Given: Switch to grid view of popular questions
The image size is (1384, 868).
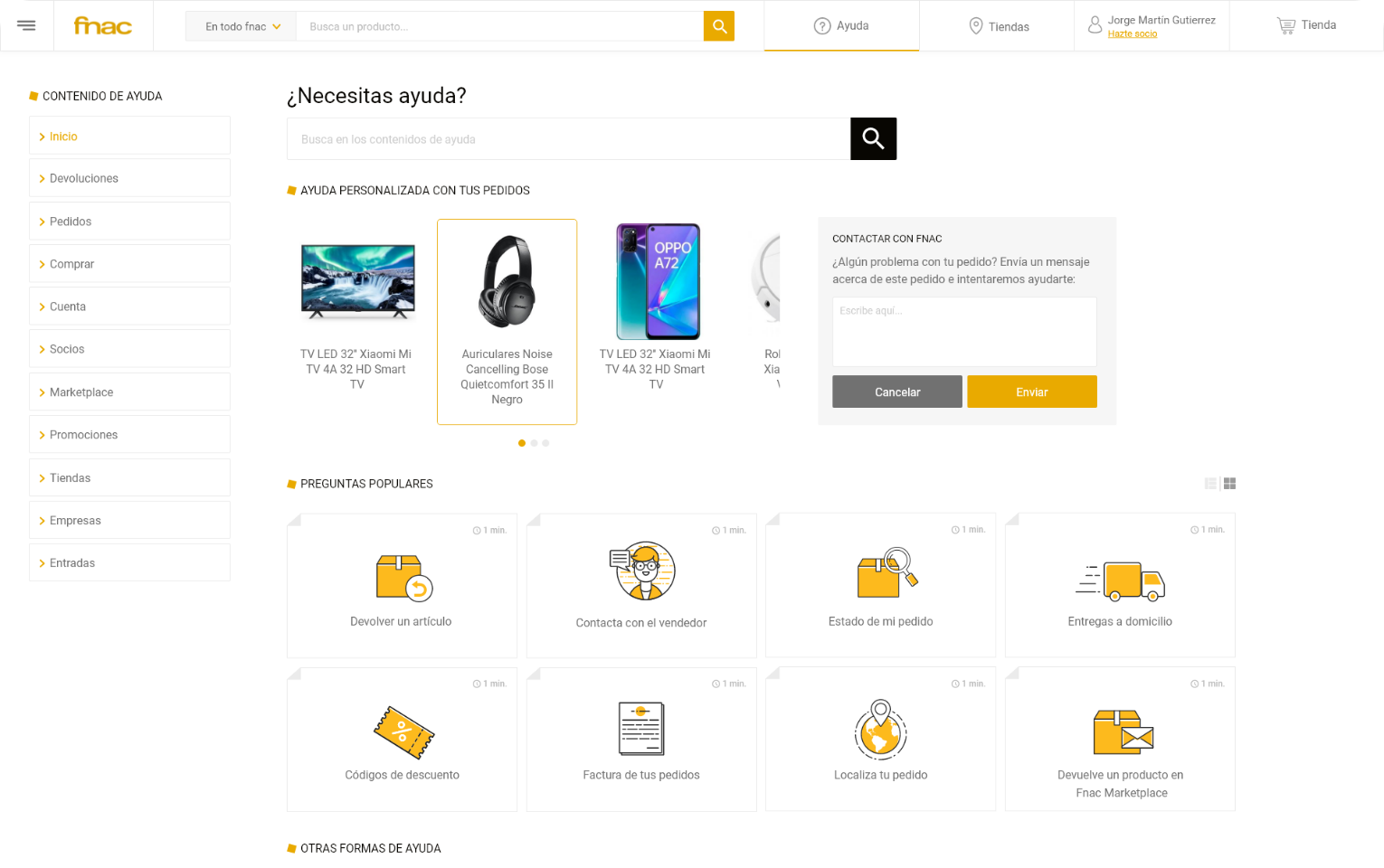Looking at the screenshot, I should (1229, 484).
